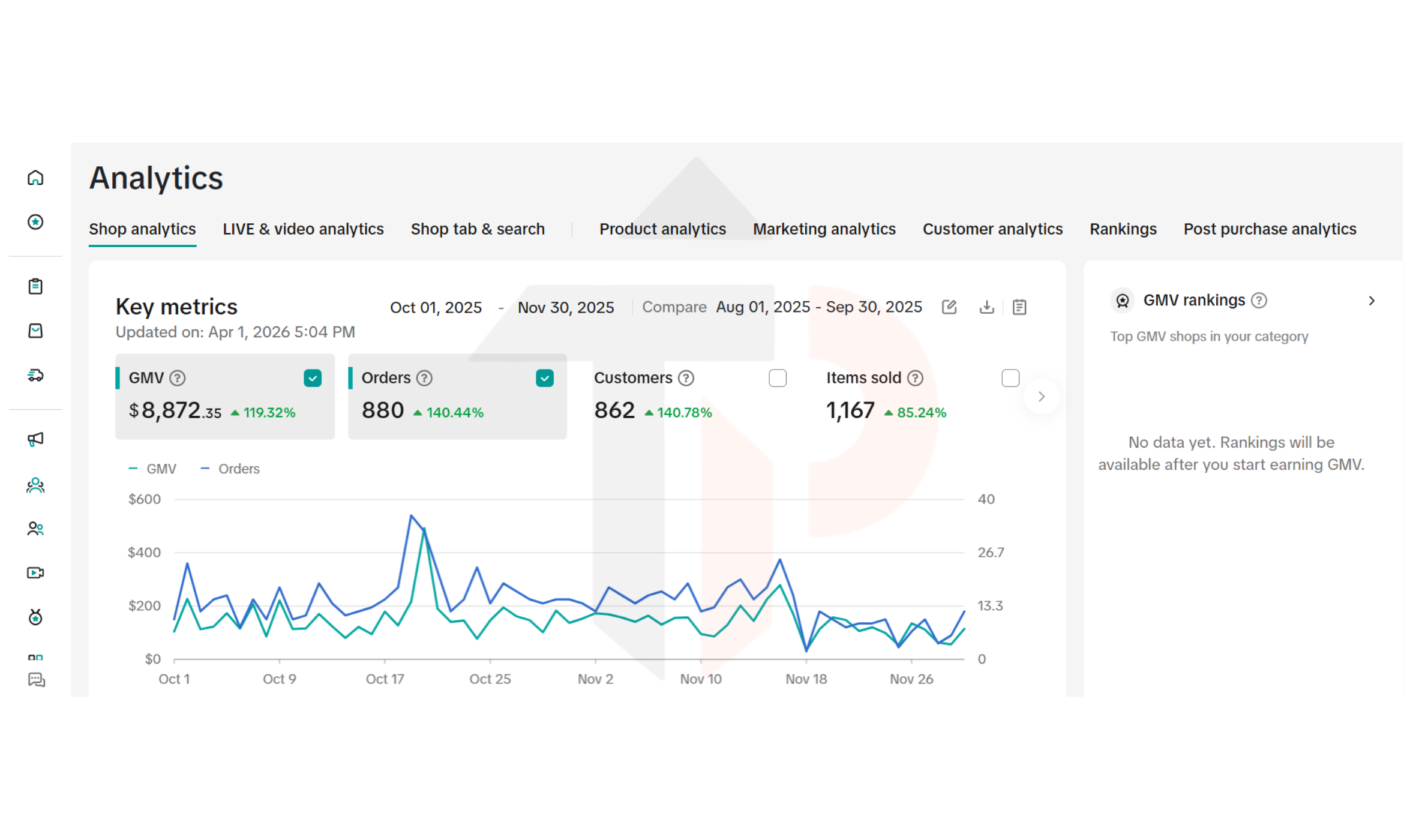Open the home icon in sidebar
The image size is (1404, 840).
coord(35,178)
